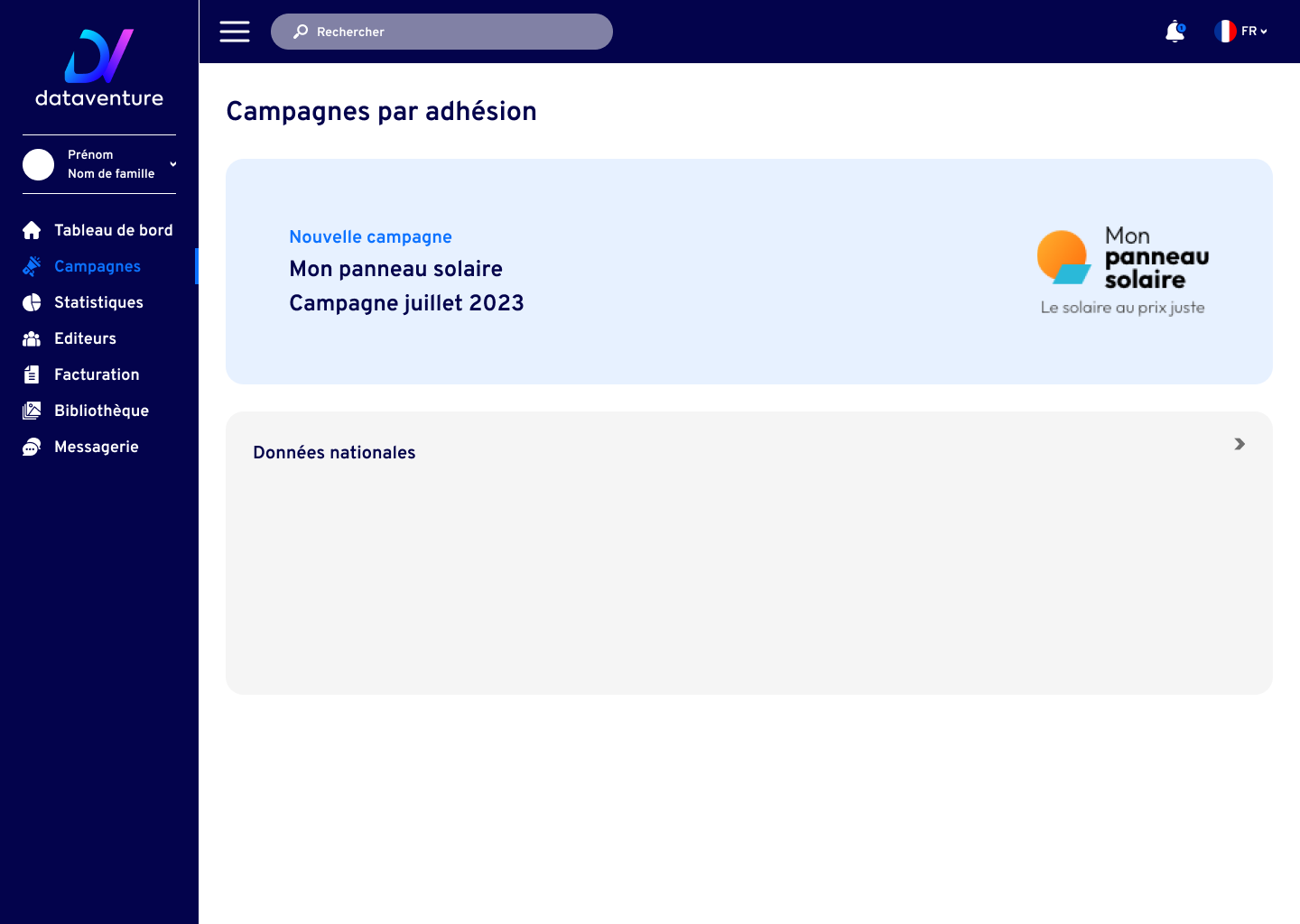
Task: Click the Editeurs people icon
Action: (32, 338)
